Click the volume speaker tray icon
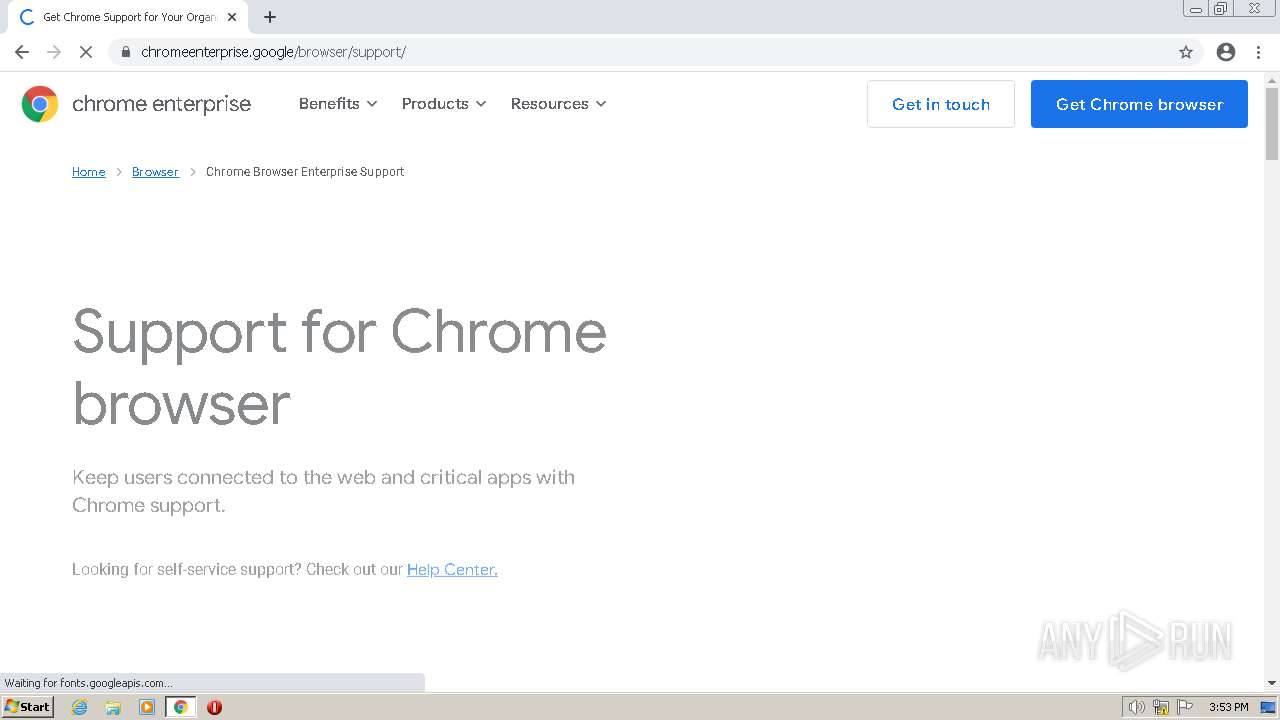Image resolution: width=1280 pixels, height=720 pixels. click(1136, 707)
